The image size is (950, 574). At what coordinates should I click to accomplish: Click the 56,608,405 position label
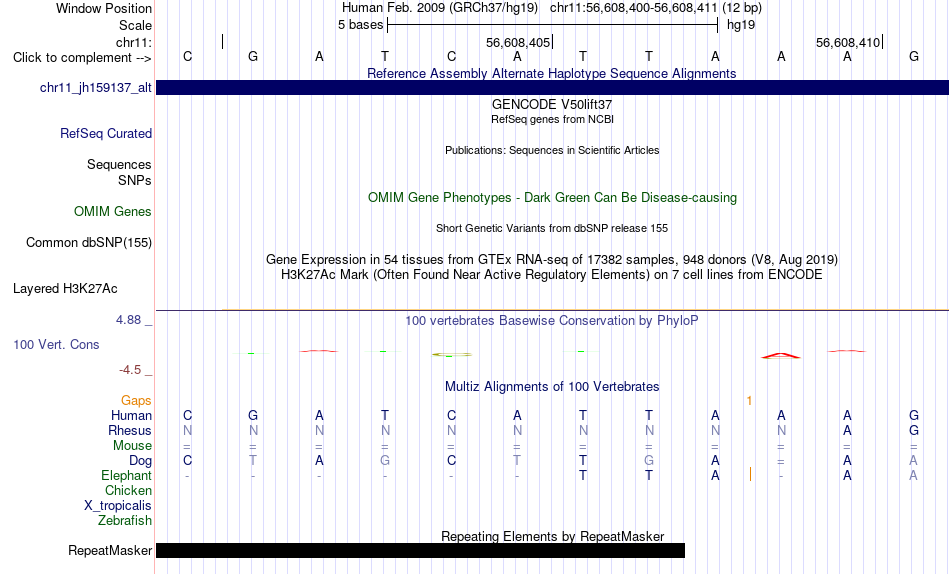click(x=518, y=43)
